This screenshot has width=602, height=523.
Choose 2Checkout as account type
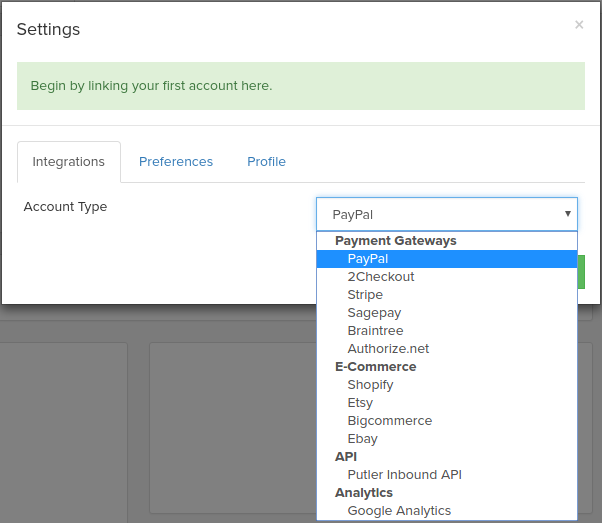point(447,277)
